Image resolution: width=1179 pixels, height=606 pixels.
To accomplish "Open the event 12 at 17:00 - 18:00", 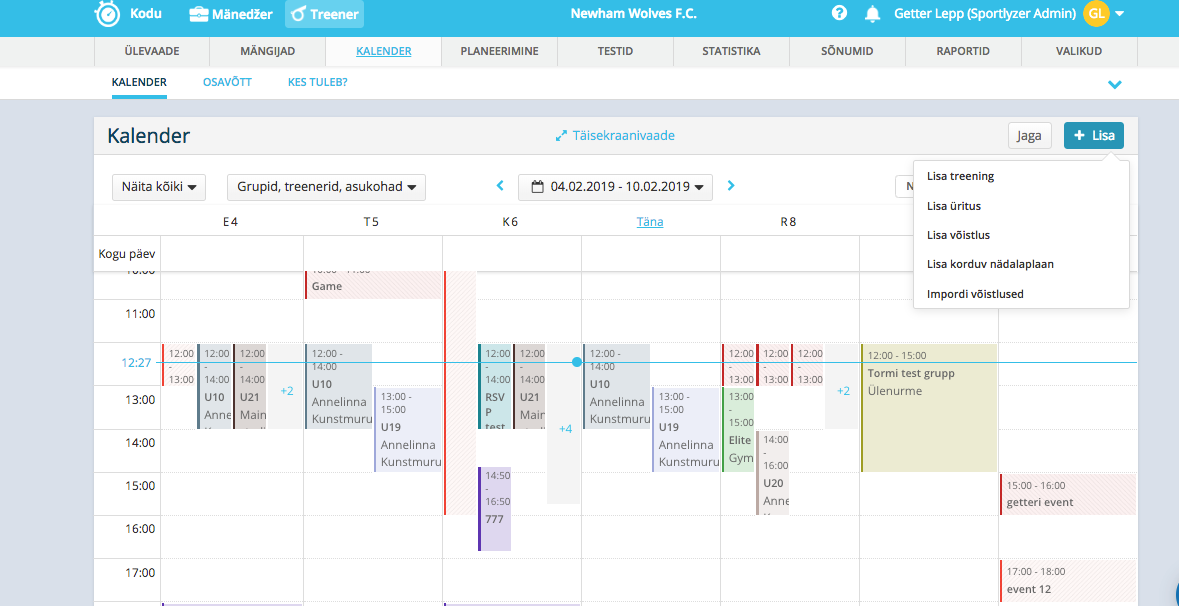I will (x=1068, y=581).
